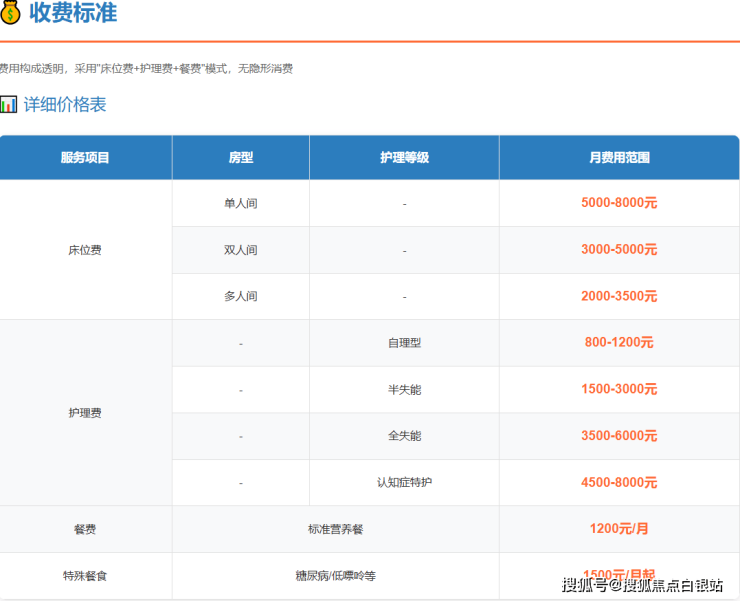Click the 床位费 row label
This screenshot has height=601, width=740.
coord(85,250)
